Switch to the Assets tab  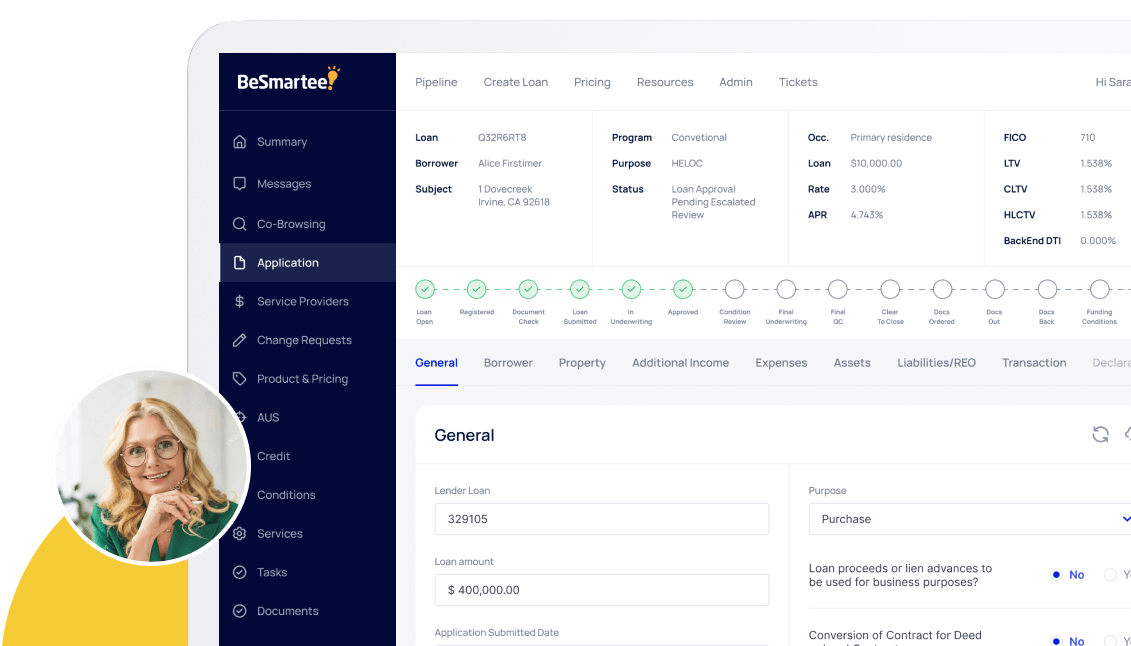click(x=852, y=363)
